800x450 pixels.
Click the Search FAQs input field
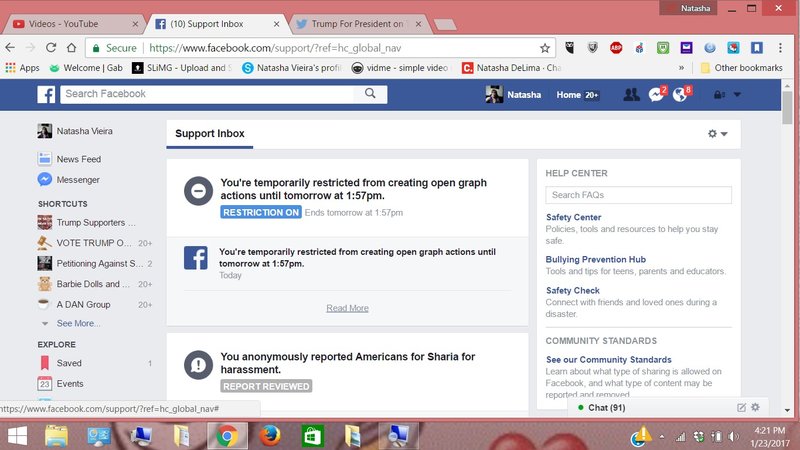[638, 195]
